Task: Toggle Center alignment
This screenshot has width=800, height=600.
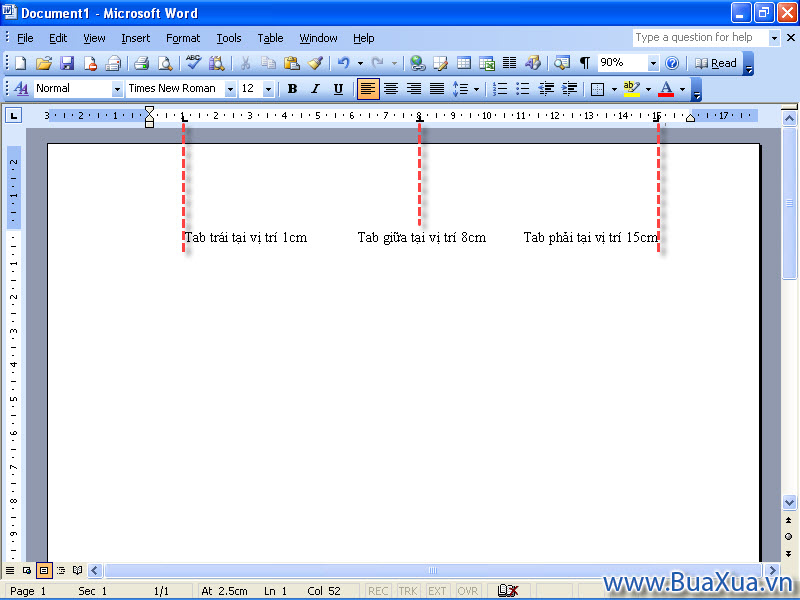Action: click(x=391, y=89)
